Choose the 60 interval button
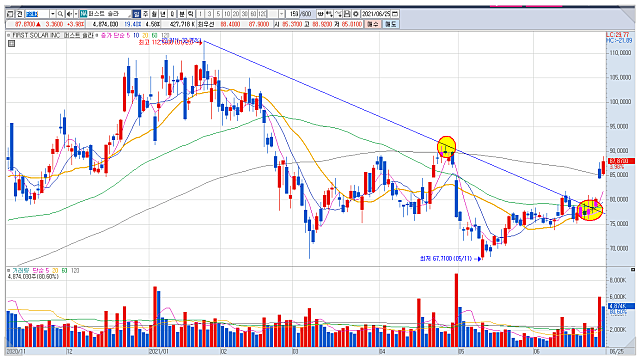Viewport: 640px width, 360px height. click(253, 14)
